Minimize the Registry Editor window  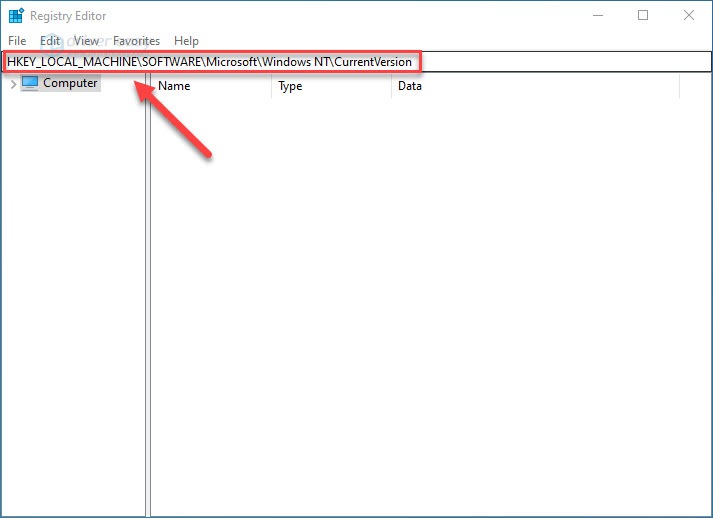tap(598, 15)
